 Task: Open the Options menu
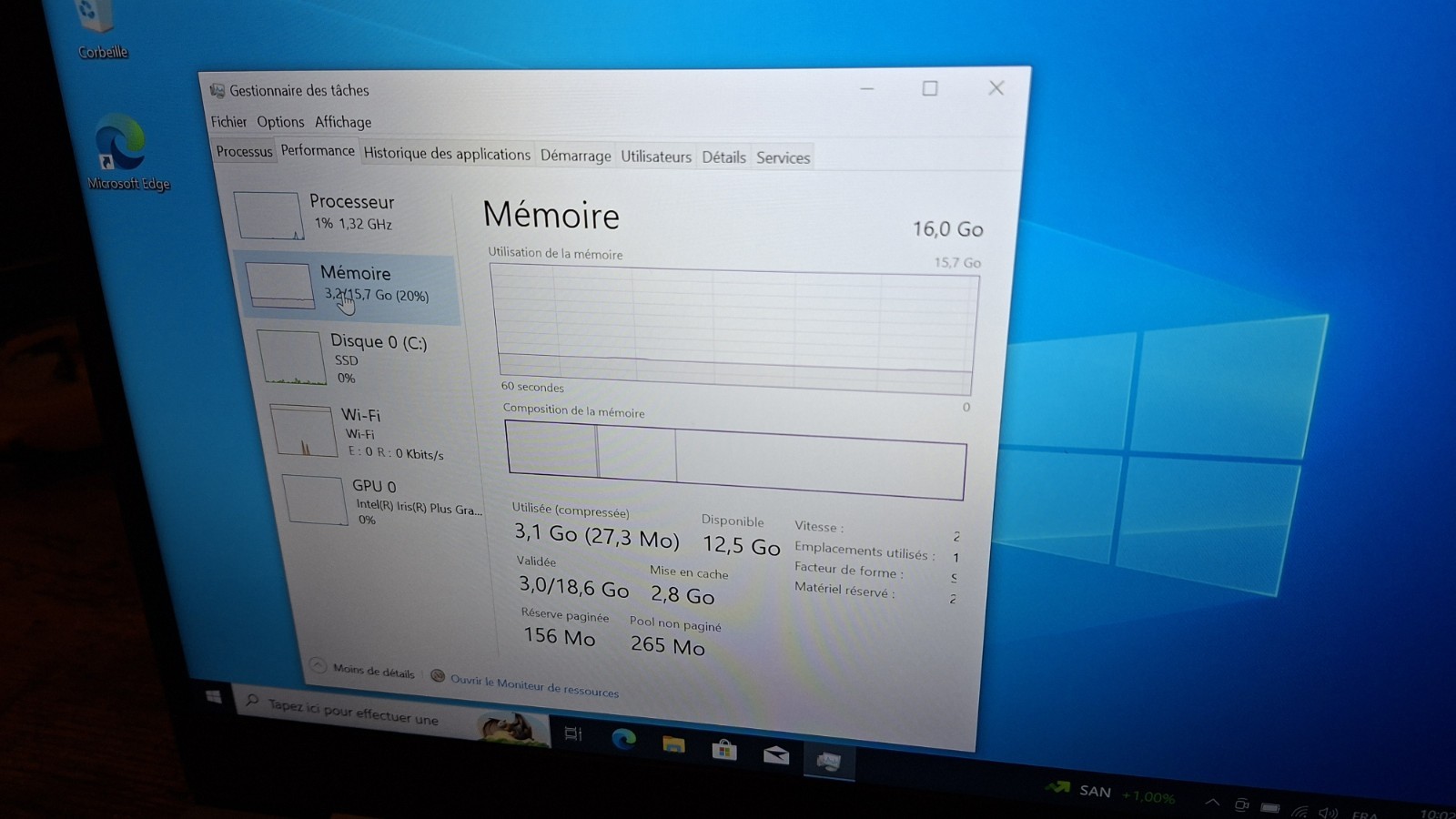pyautogui.click(x=280, y=122)
